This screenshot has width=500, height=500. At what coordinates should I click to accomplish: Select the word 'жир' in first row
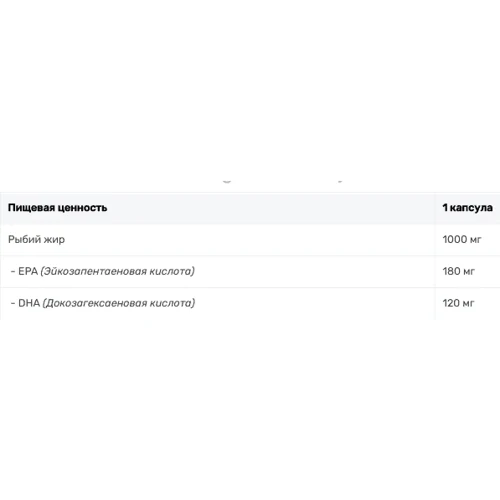coord(54,239)
